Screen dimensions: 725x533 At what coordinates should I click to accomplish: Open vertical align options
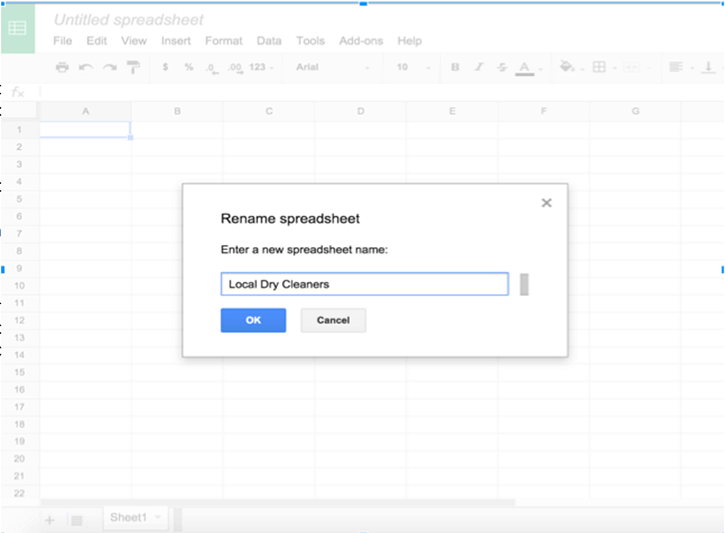point(708,67)
